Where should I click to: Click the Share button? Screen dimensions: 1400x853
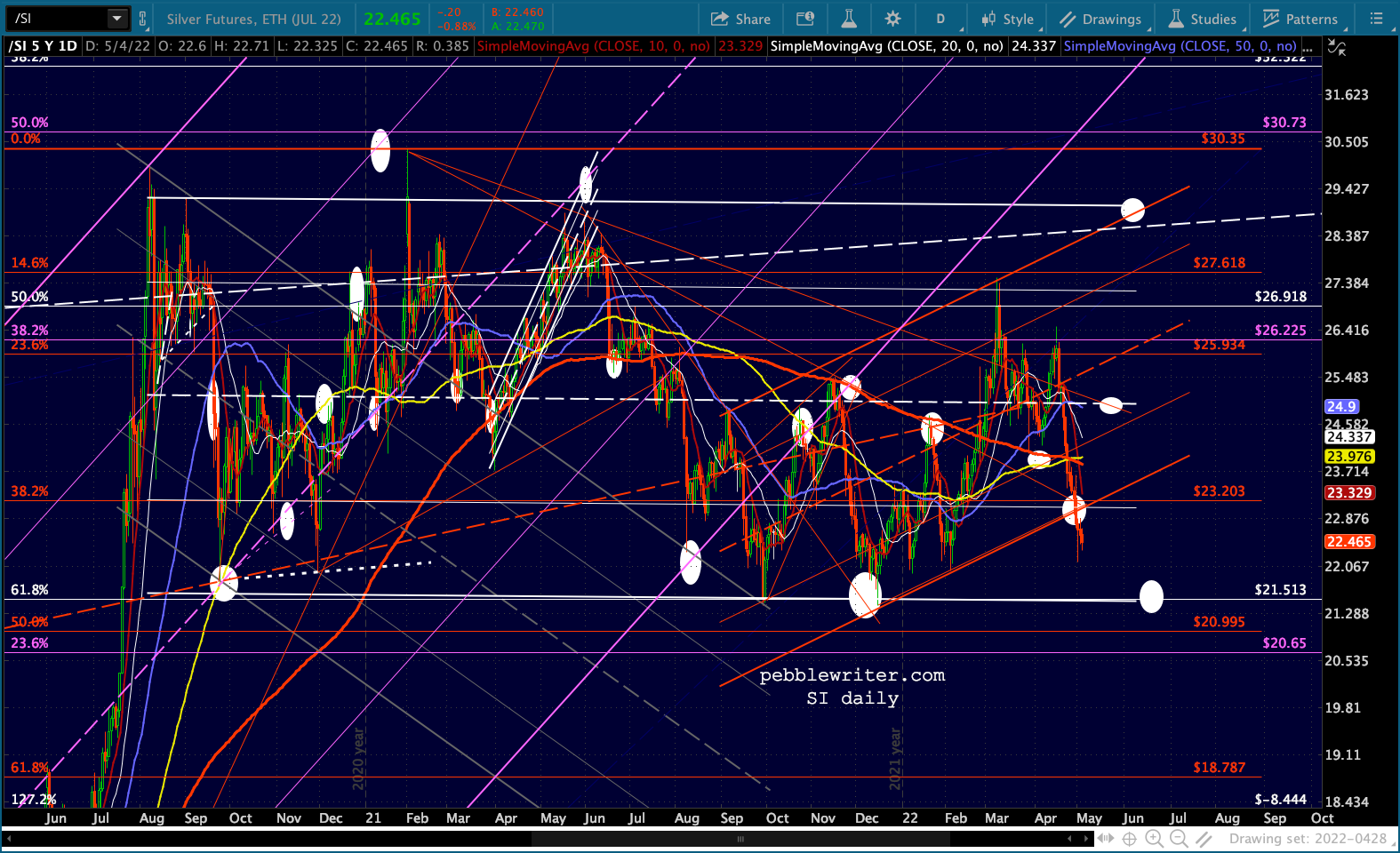(x=740, y=19)
